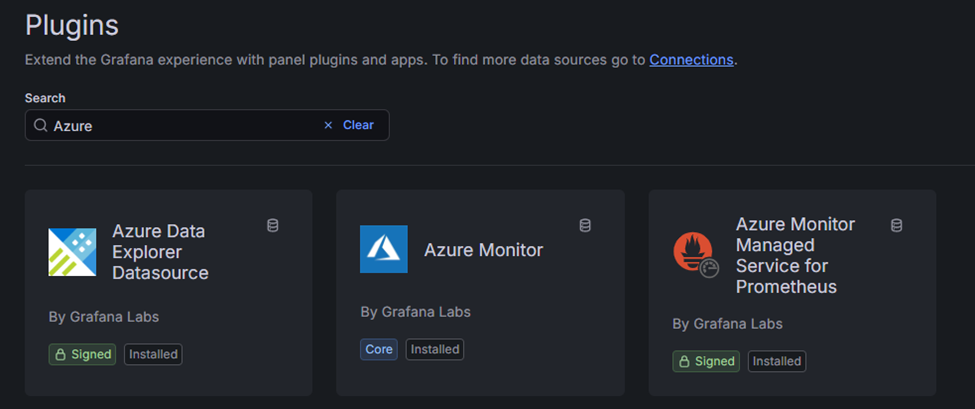The height and width of the screenshot is (409, 975).
Task: Click the X icon in the search box
Action: tap(328, 125)
